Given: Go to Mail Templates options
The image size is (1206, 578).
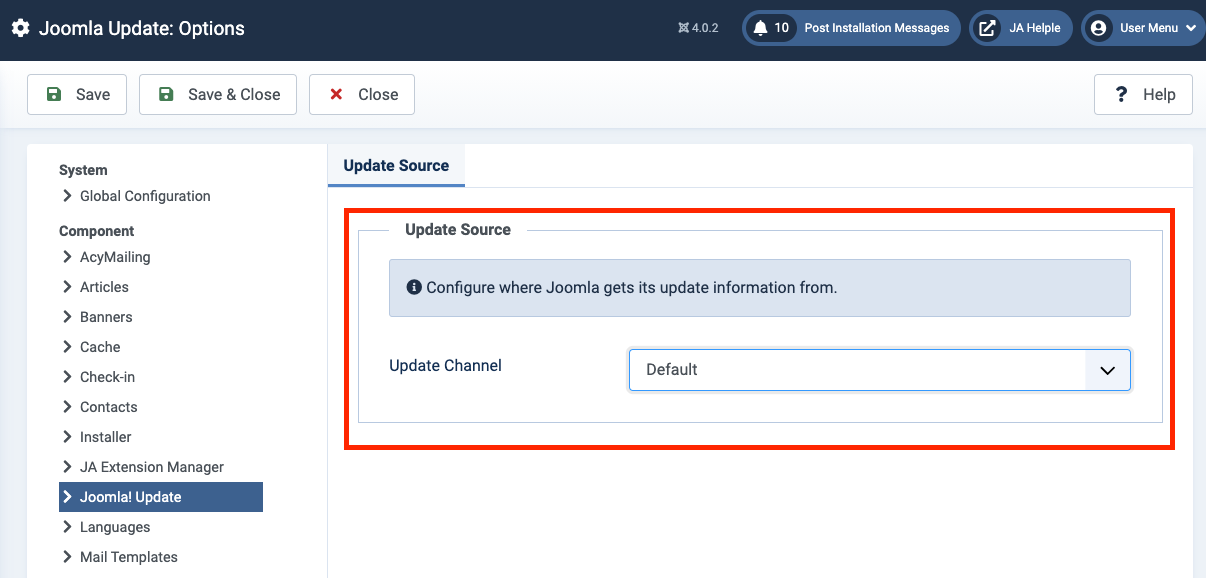Looking at the screenshot, I should click(129, 557).
